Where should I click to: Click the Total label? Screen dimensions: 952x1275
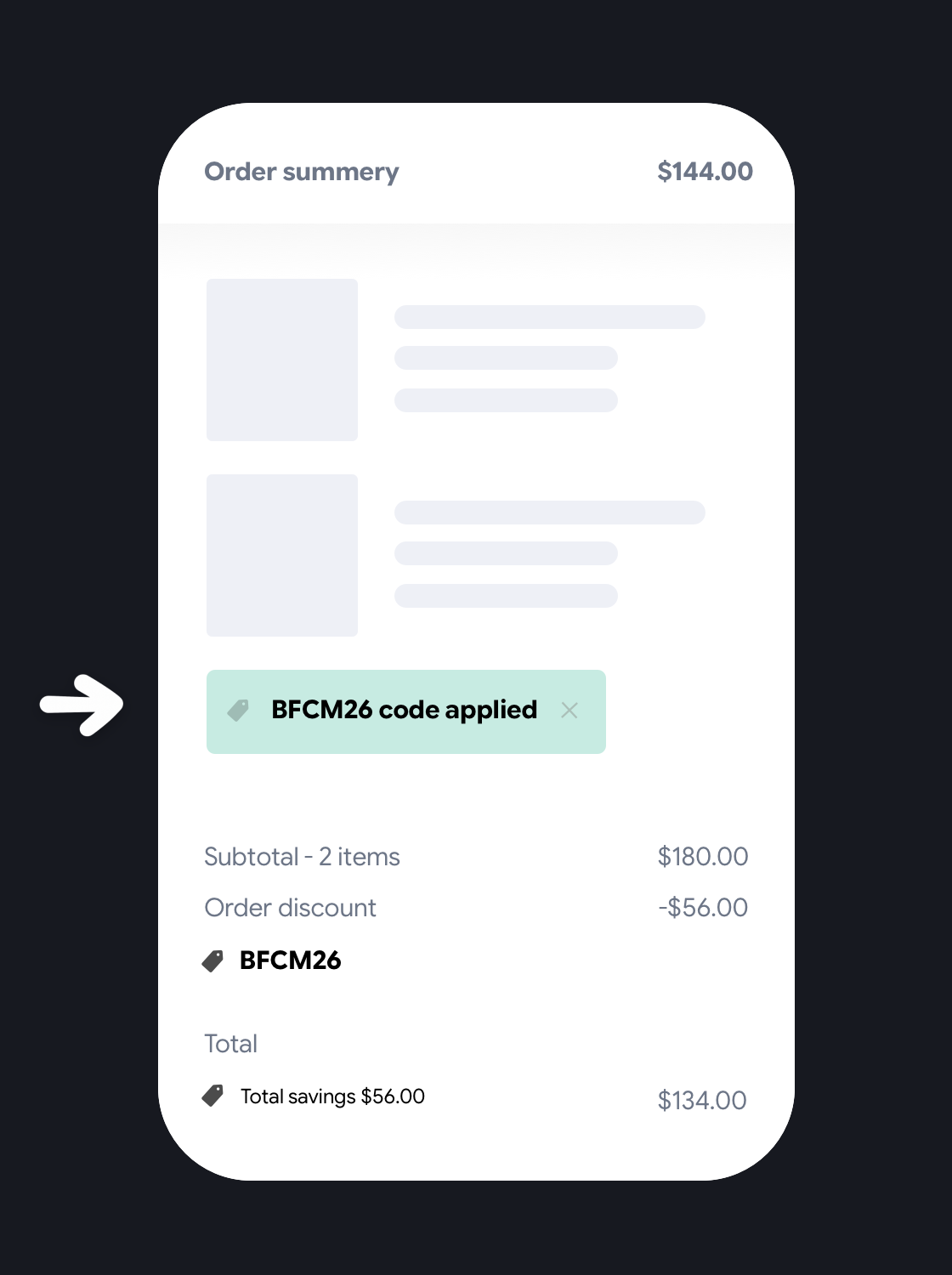click(x=230, y=1044)
